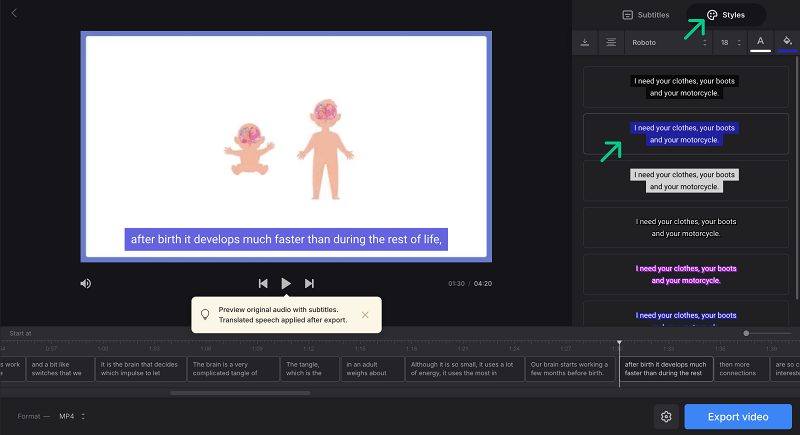
Task: Open export settings gear
Action: (x=666, y=417)
